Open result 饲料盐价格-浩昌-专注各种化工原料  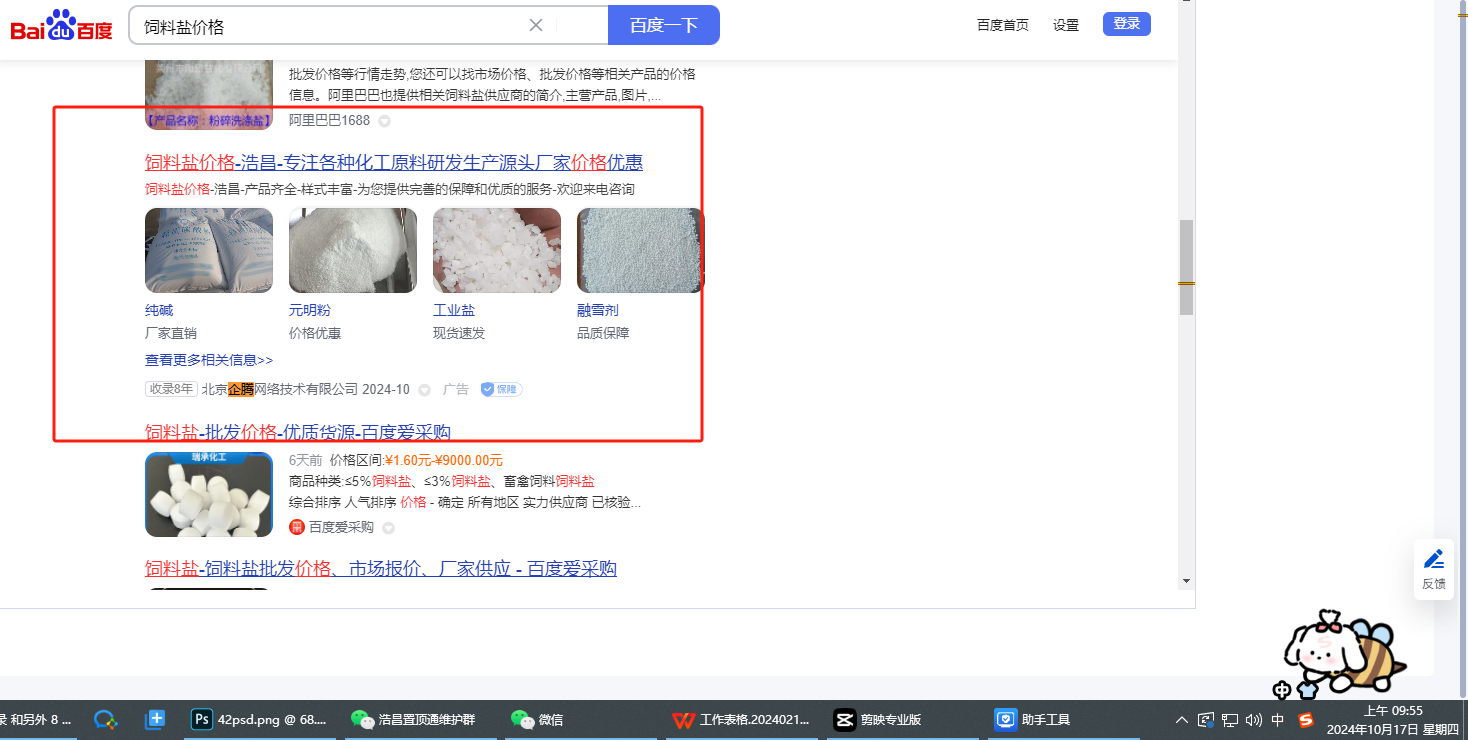(394, 162)
